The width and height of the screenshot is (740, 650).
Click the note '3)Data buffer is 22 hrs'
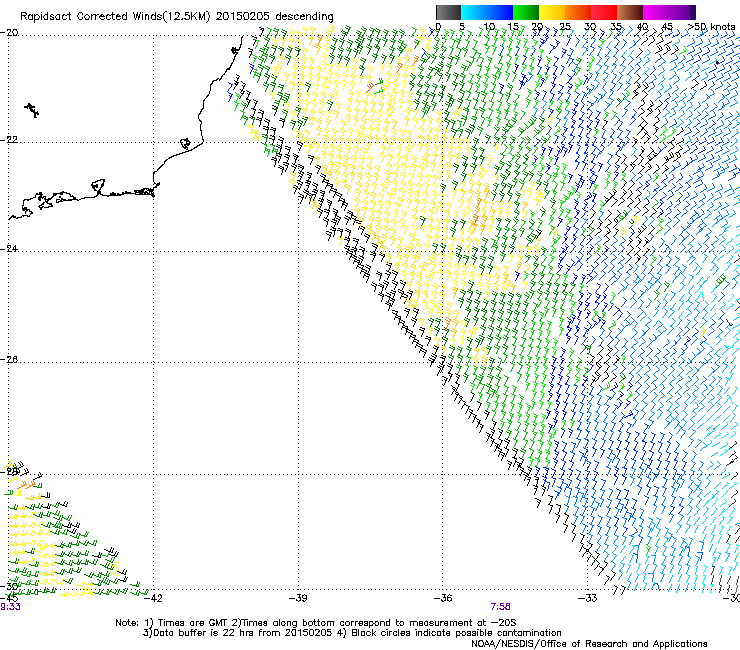[198, 633]
